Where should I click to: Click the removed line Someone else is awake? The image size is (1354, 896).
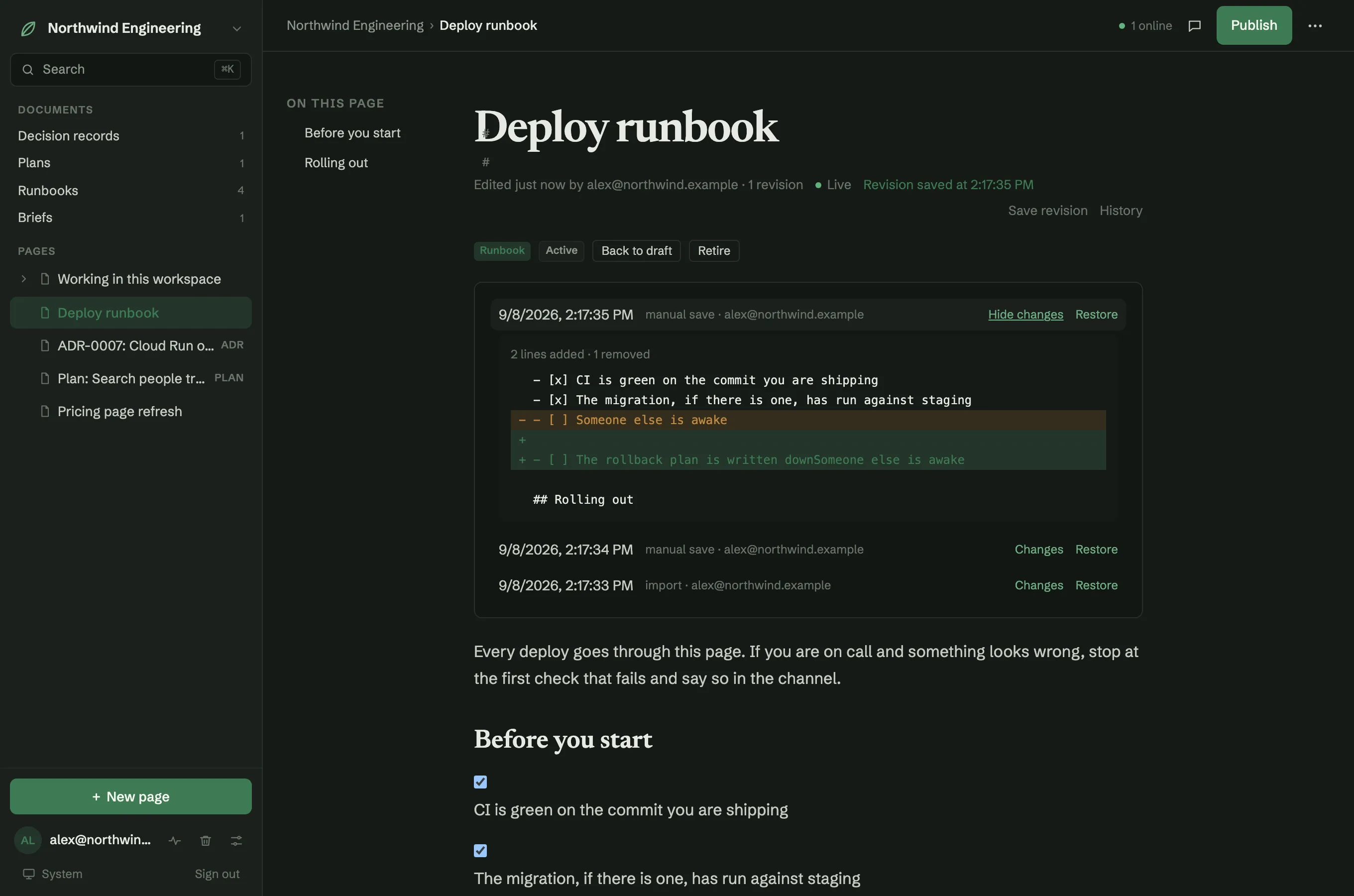[808, 420]
